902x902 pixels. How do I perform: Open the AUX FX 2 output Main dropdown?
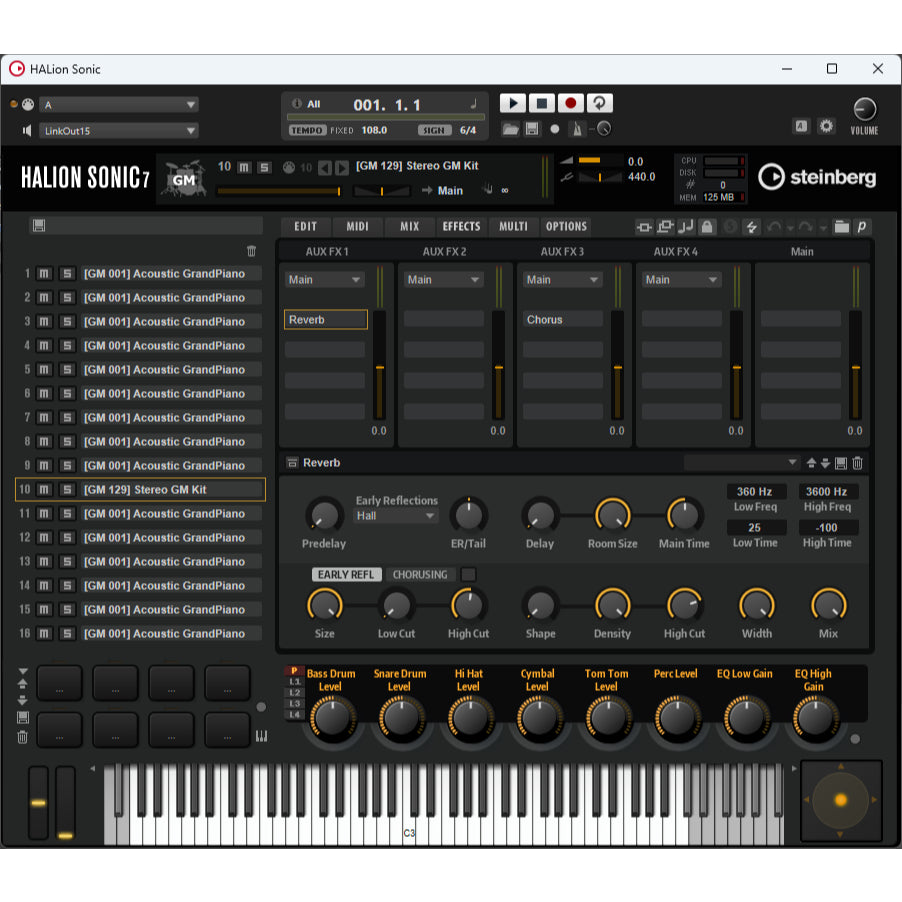pyautogui.click(x=442, y=279)
